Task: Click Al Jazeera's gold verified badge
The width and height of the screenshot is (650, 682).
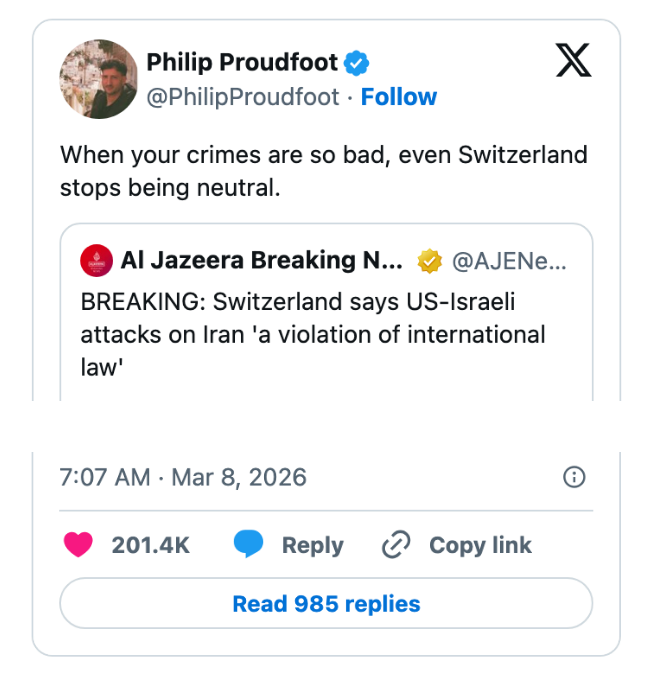Action: 429,262
